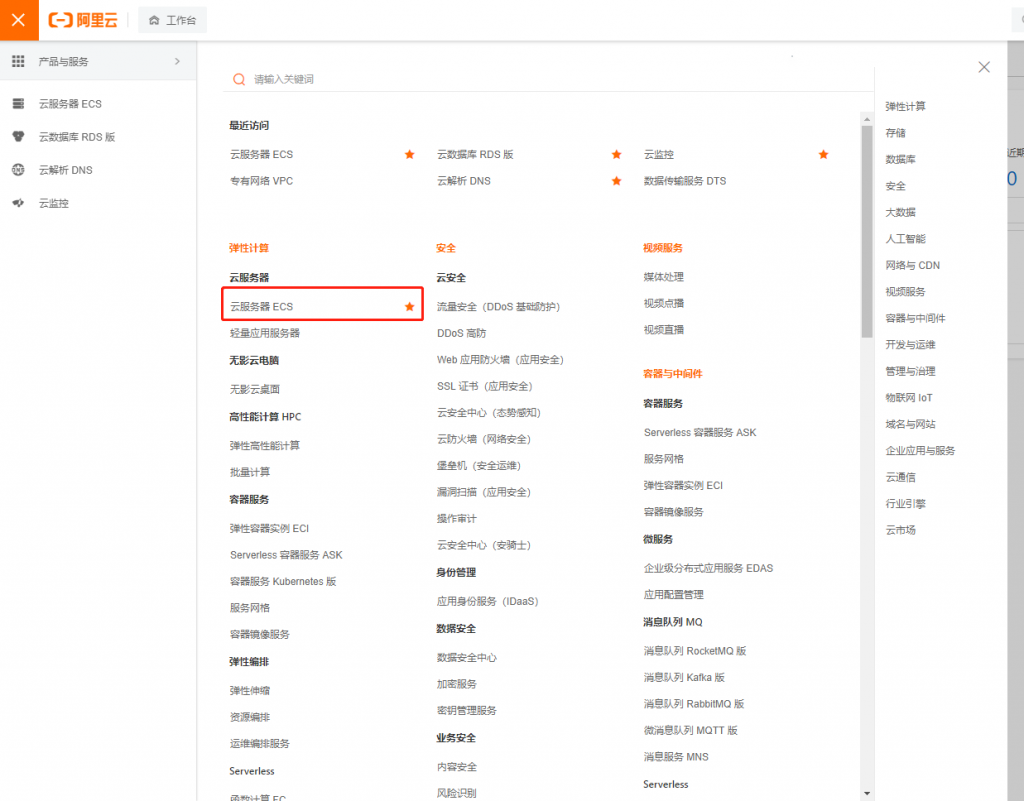This screenshot has height=801, width=1024.
Task: Open 资源编排 link
Action: [x=249, y=717]
